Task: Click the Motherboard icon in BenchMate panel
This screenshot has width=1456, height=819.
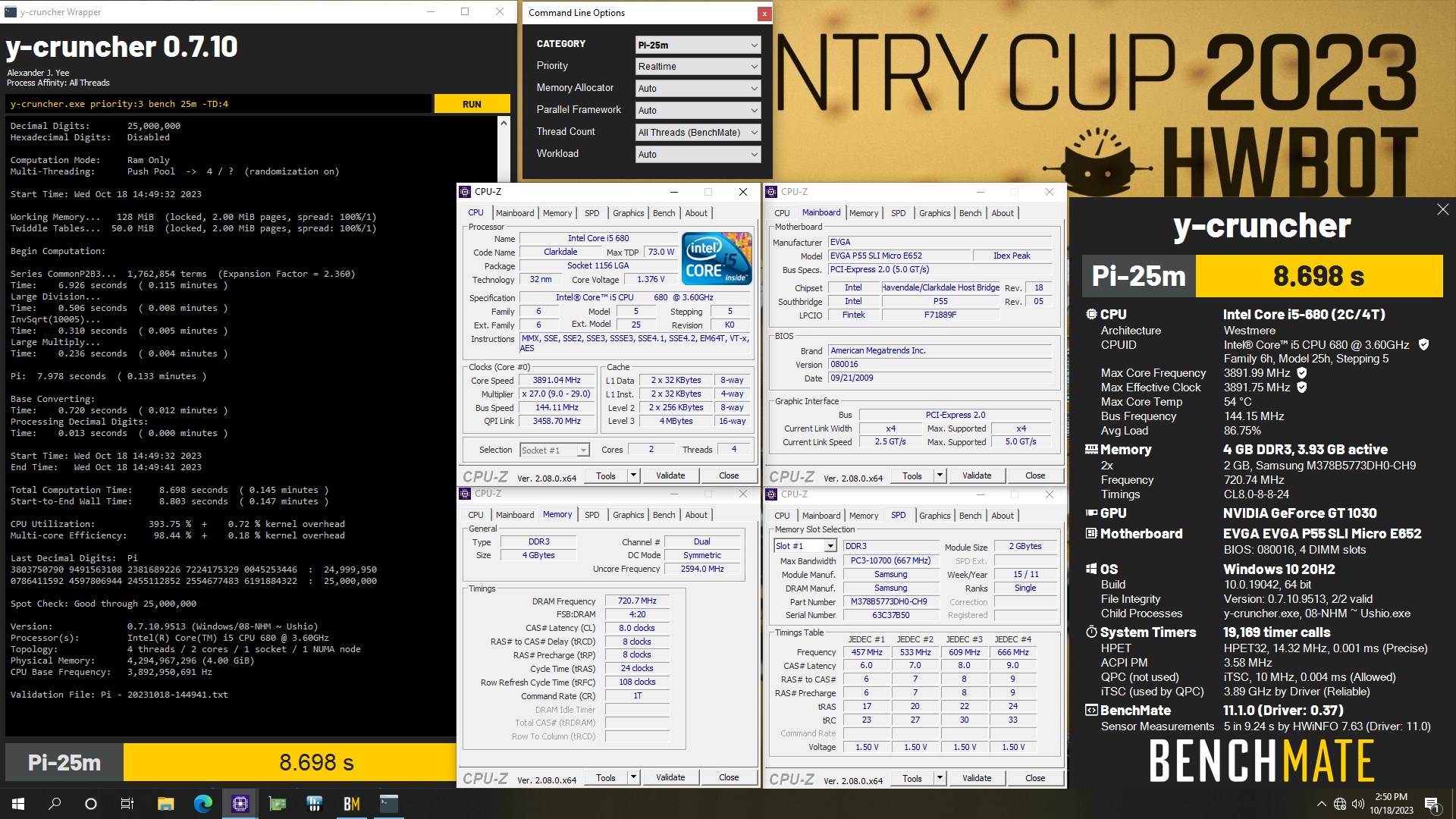Action: 1091,533
